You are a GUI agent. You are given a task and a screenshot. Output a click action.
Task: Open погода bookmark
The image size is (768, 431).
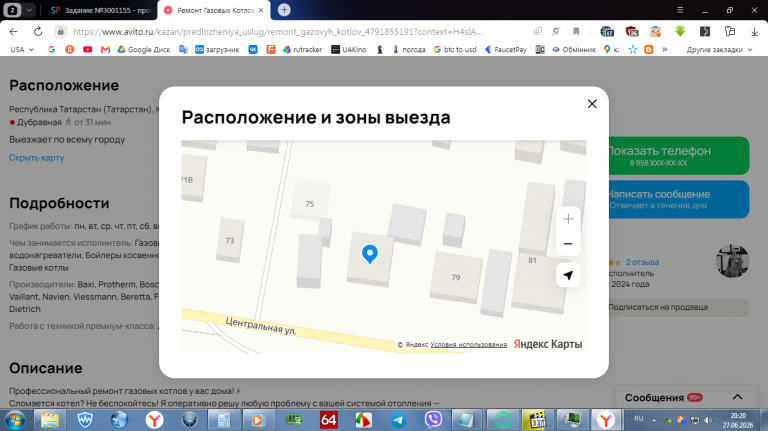click(x=409, y=49)
